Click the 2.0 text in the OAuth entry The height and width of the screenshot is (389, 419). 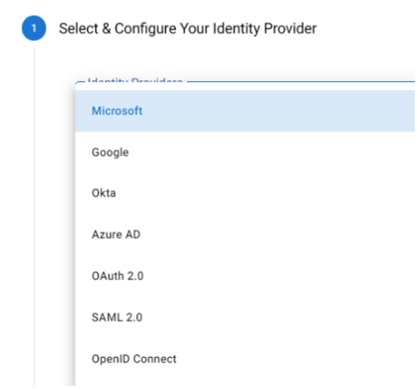(x=135, y=276)
